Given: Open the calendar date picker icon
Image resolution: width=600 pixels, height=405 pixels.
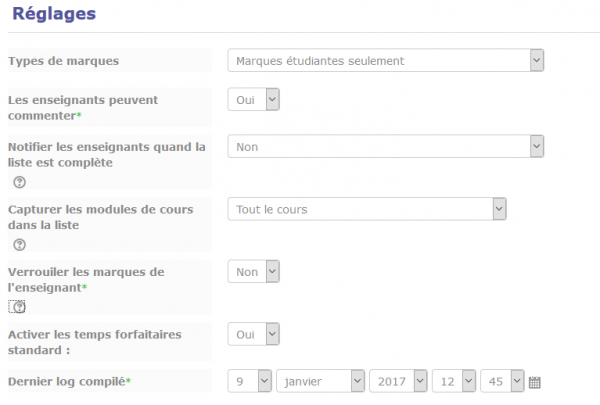Looking at the screenshot, I should coord(534,382).
